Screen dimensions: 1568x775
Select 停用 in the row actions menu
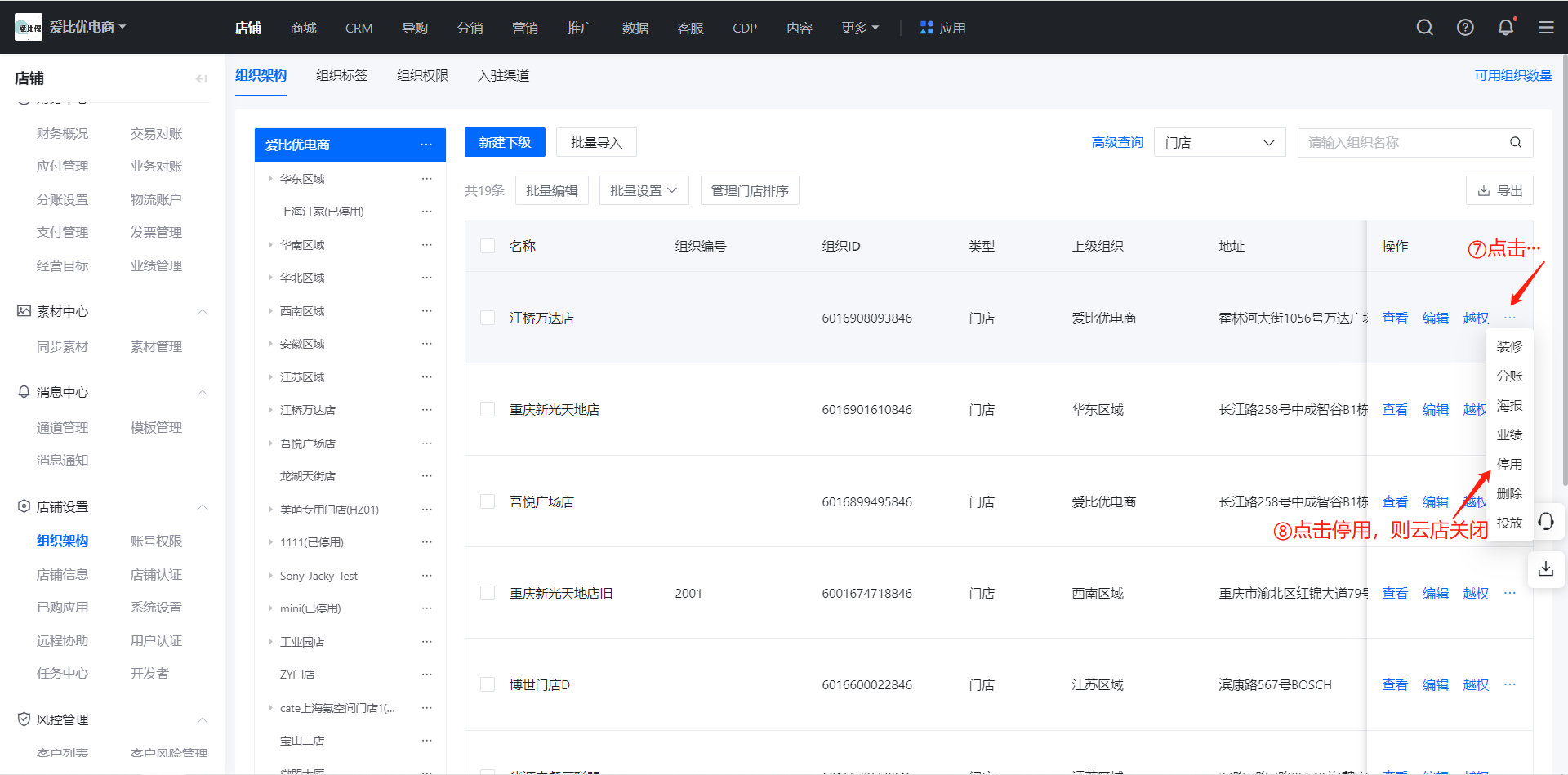[1509, 464]
